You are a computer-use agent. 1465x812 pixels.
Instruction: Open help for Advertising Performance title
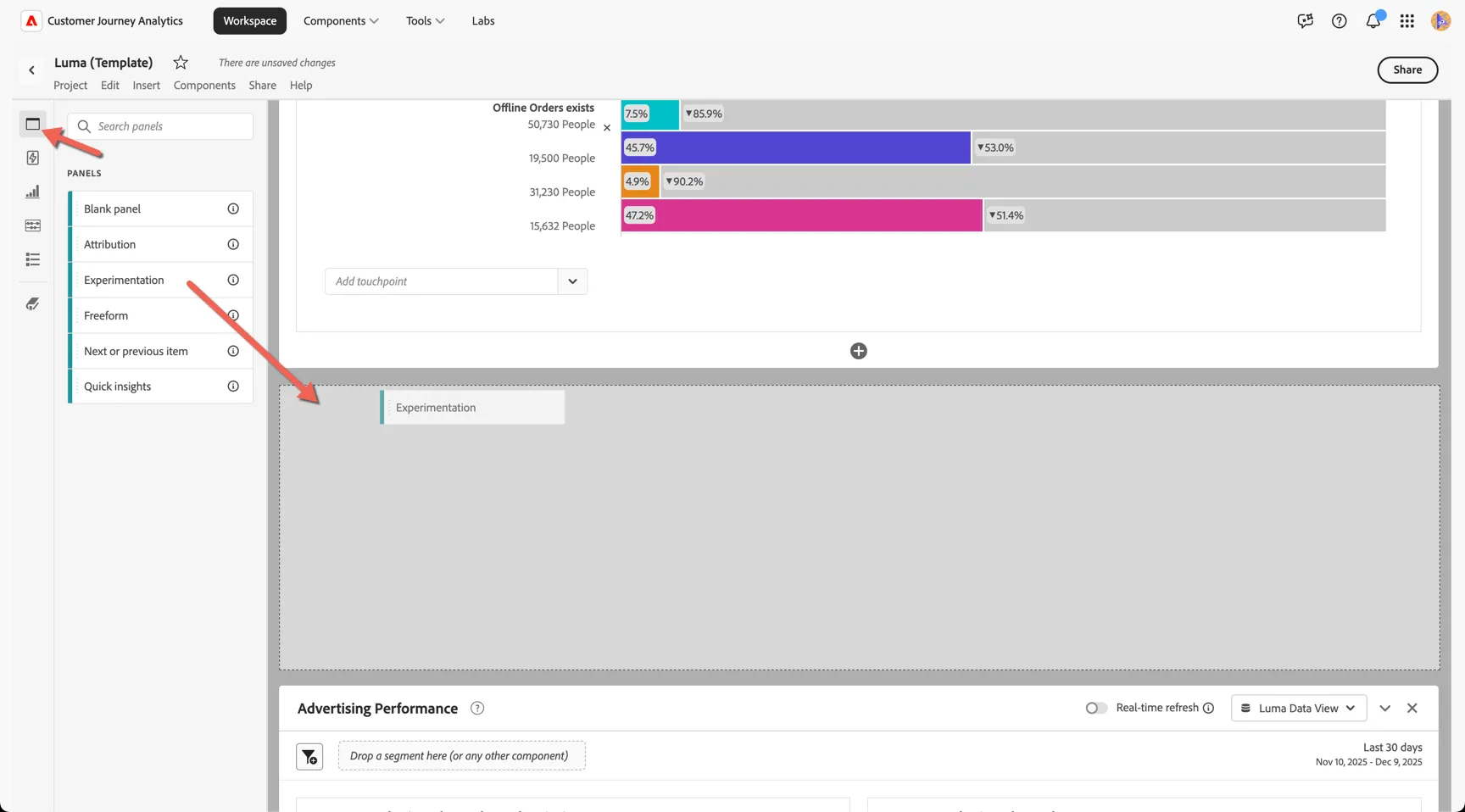click(477, 709)
